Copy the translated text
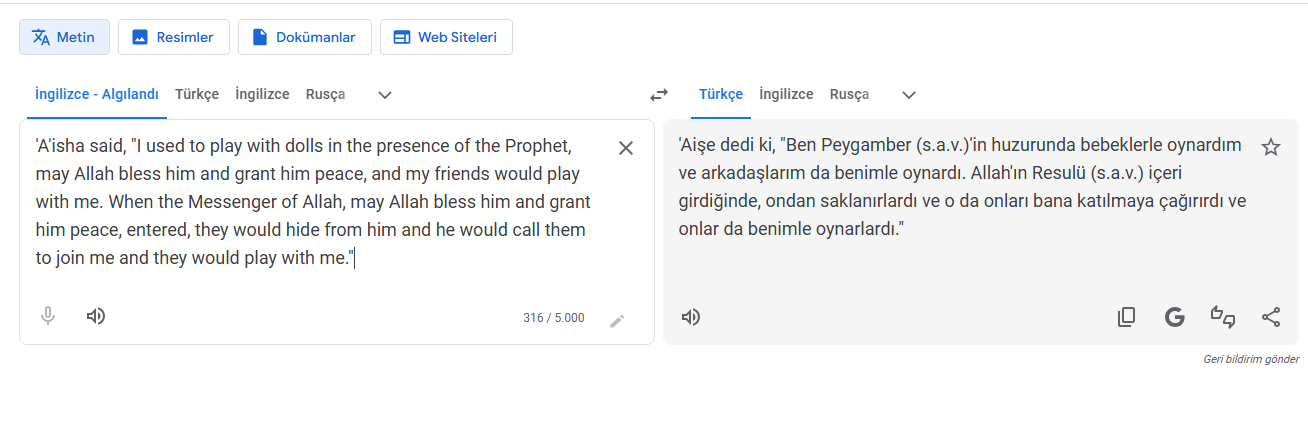 [1126, 318]
